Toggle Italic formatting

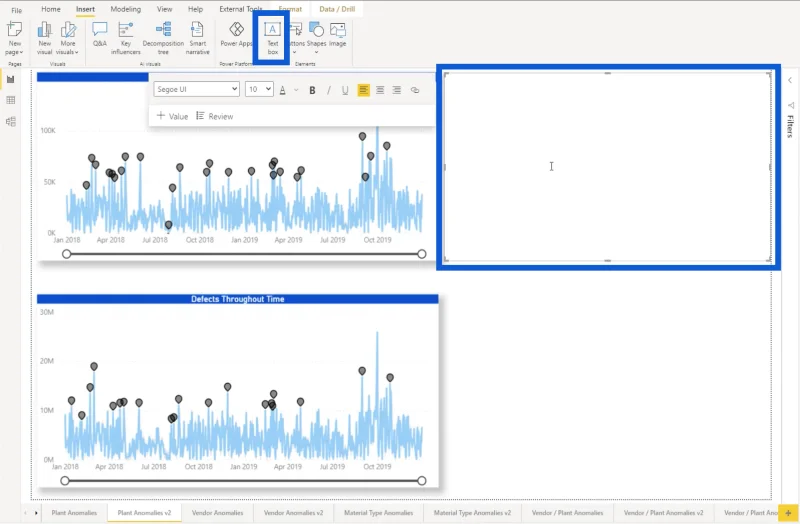pos(329,90)
